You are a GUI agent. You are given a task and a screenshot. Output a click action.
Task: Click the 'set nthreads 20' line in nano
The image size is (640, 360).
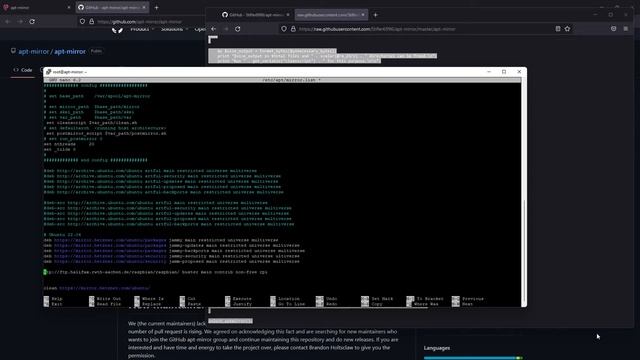(x=69, y=144)
